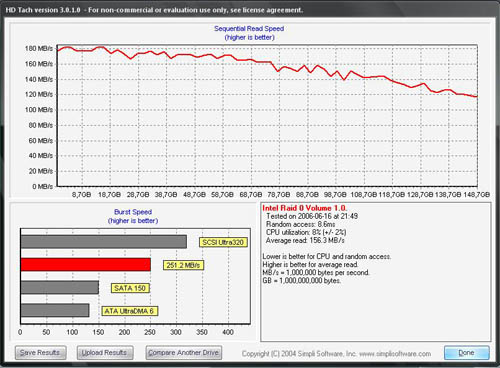Click the Random access 8.6ms line
The height and width of the screenshot is (368, 500).
click(x=300, y=224)
